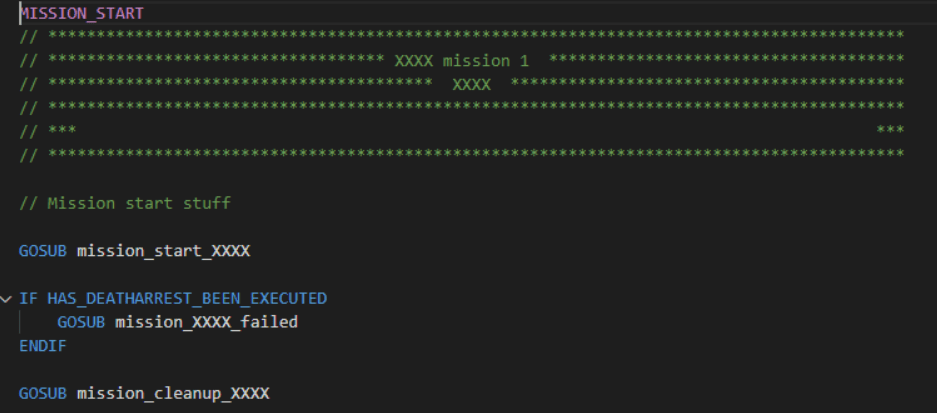This screenshot has height=413, width=937.
Task: Select the HAS_DEATHARREST_BEEN_EXECUTED condition
Action: pos(187,298)
